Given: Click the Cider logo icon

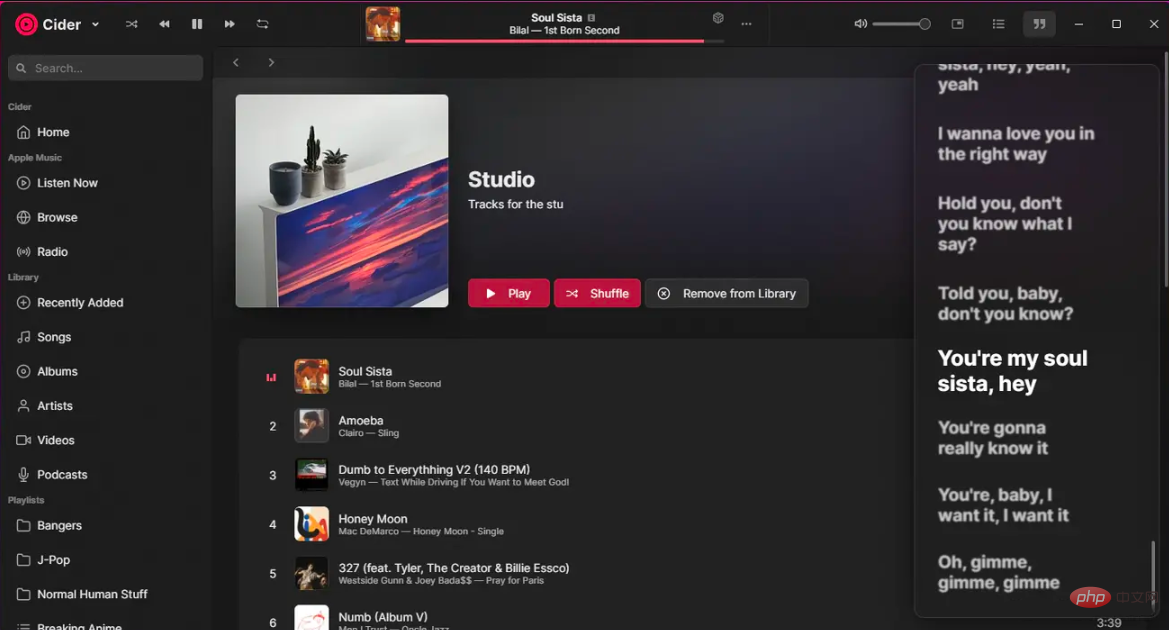Looking at the screenshot, I should pos(26,25).
